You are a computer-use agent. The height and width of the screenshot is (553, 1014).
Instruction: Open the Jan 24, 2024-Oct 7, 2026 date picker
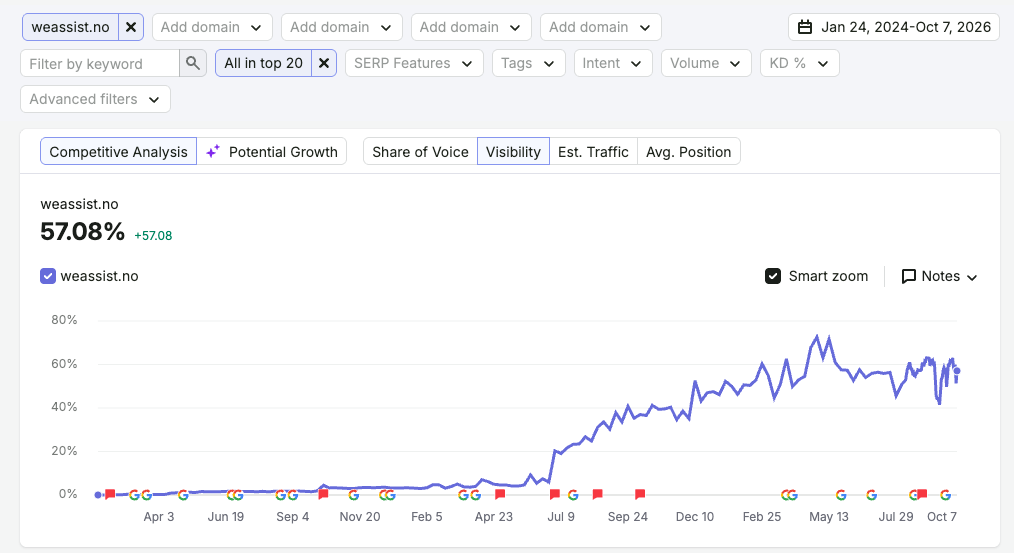[x=894, y=27]
